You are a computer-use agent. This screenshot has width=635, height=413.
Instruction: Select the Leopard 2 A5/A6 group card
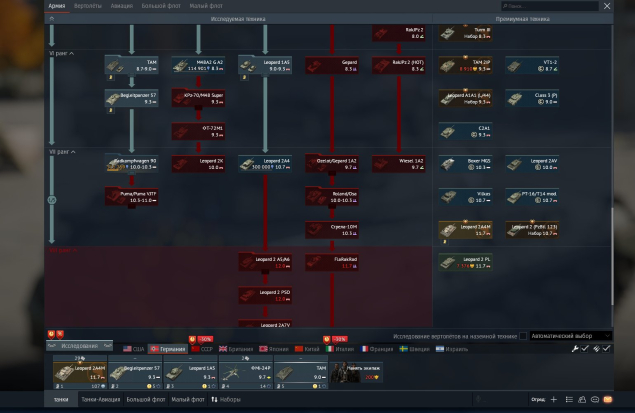tap(265, 262)
